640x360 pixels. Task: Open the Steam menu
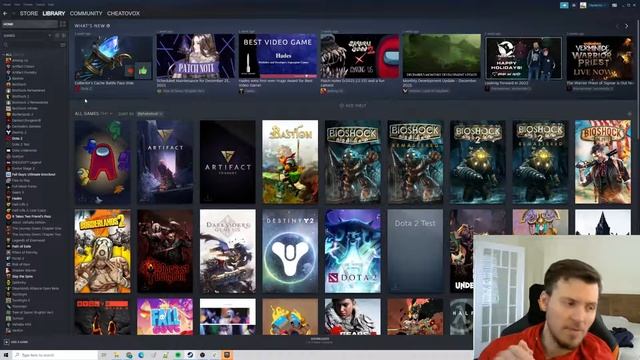tap(7, 4)
